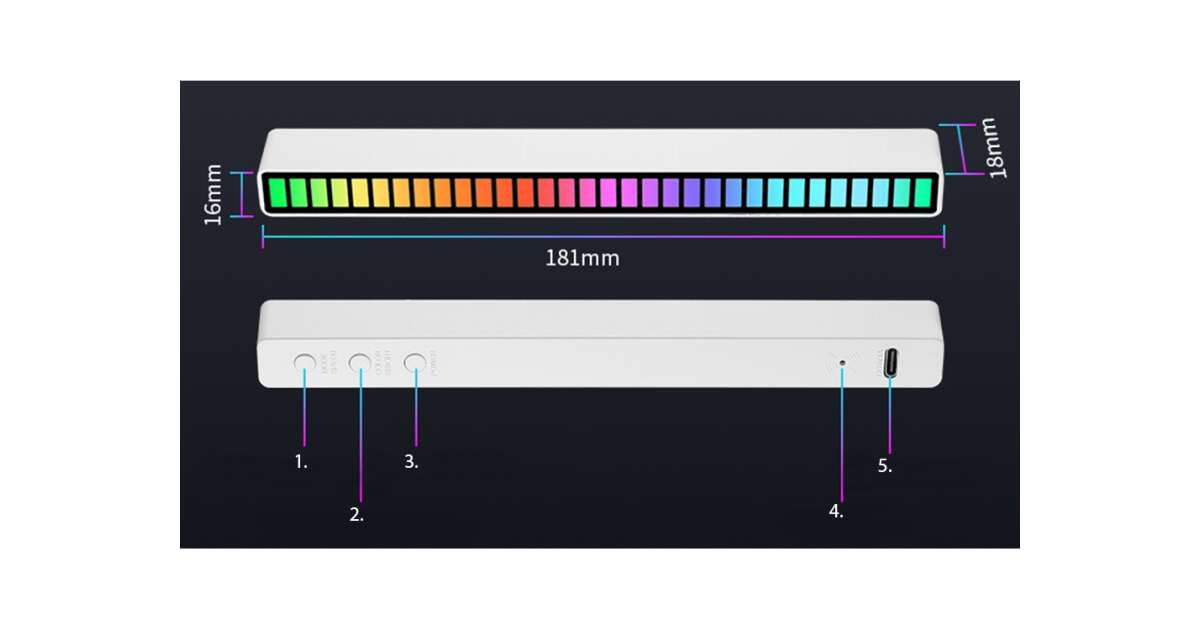Click the USB-C charging port
Screen dimensions: 1200x630
pyautogui.click(x=887, y=363)
